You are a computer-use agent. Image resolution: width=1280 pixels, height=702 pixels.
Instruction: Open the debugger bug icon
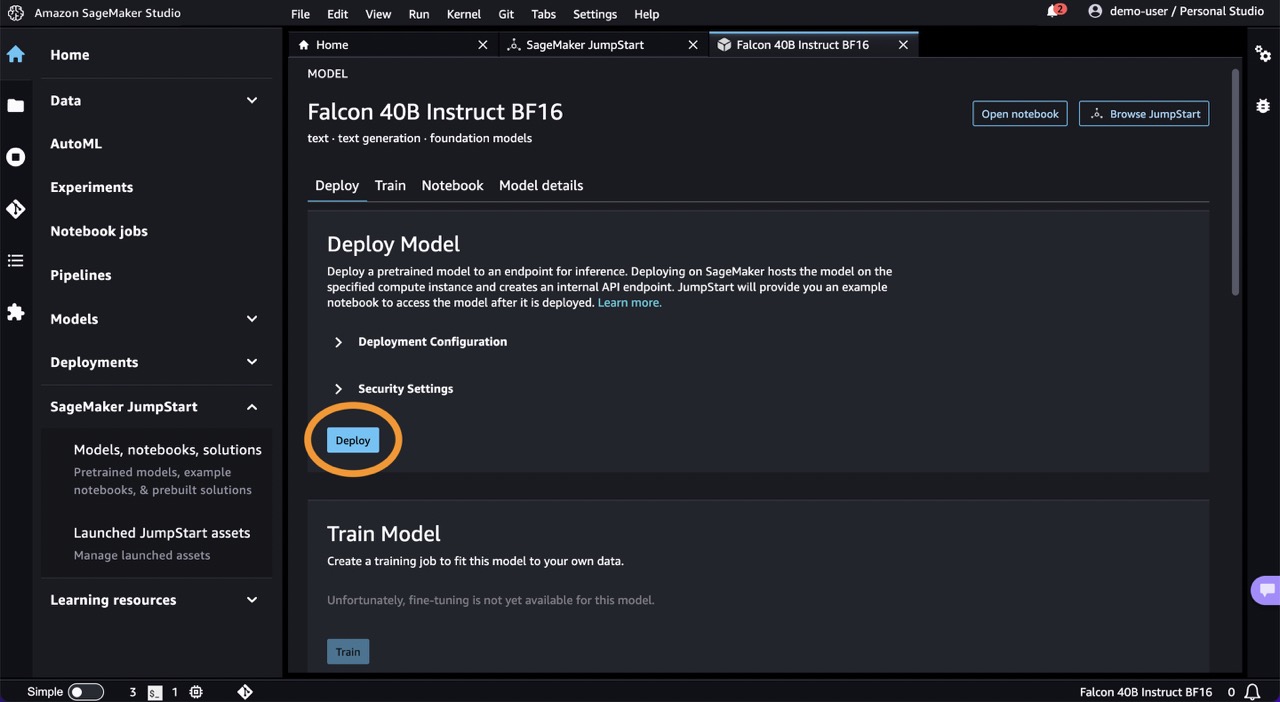(1263, 105)
